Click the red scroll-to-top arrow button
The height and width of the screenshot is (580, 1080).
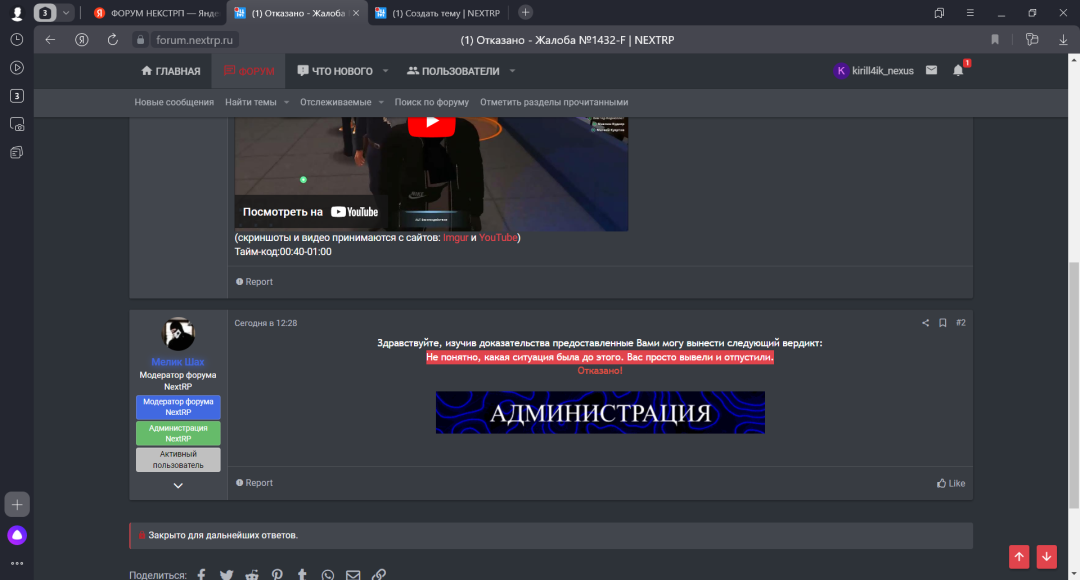tap(1019, 557)
